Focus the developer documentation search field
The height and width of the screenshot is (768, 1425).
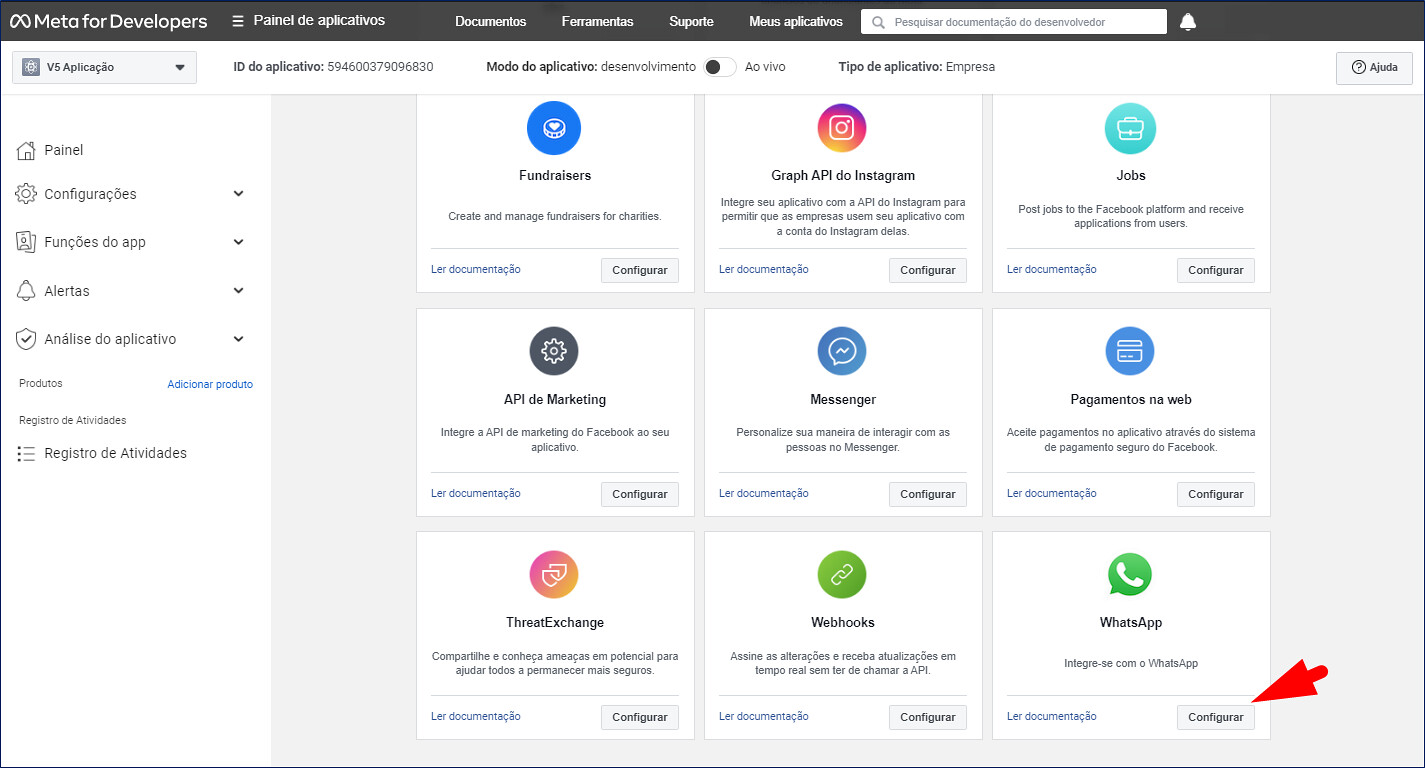pyautogui.click(x=1014, y=22)
